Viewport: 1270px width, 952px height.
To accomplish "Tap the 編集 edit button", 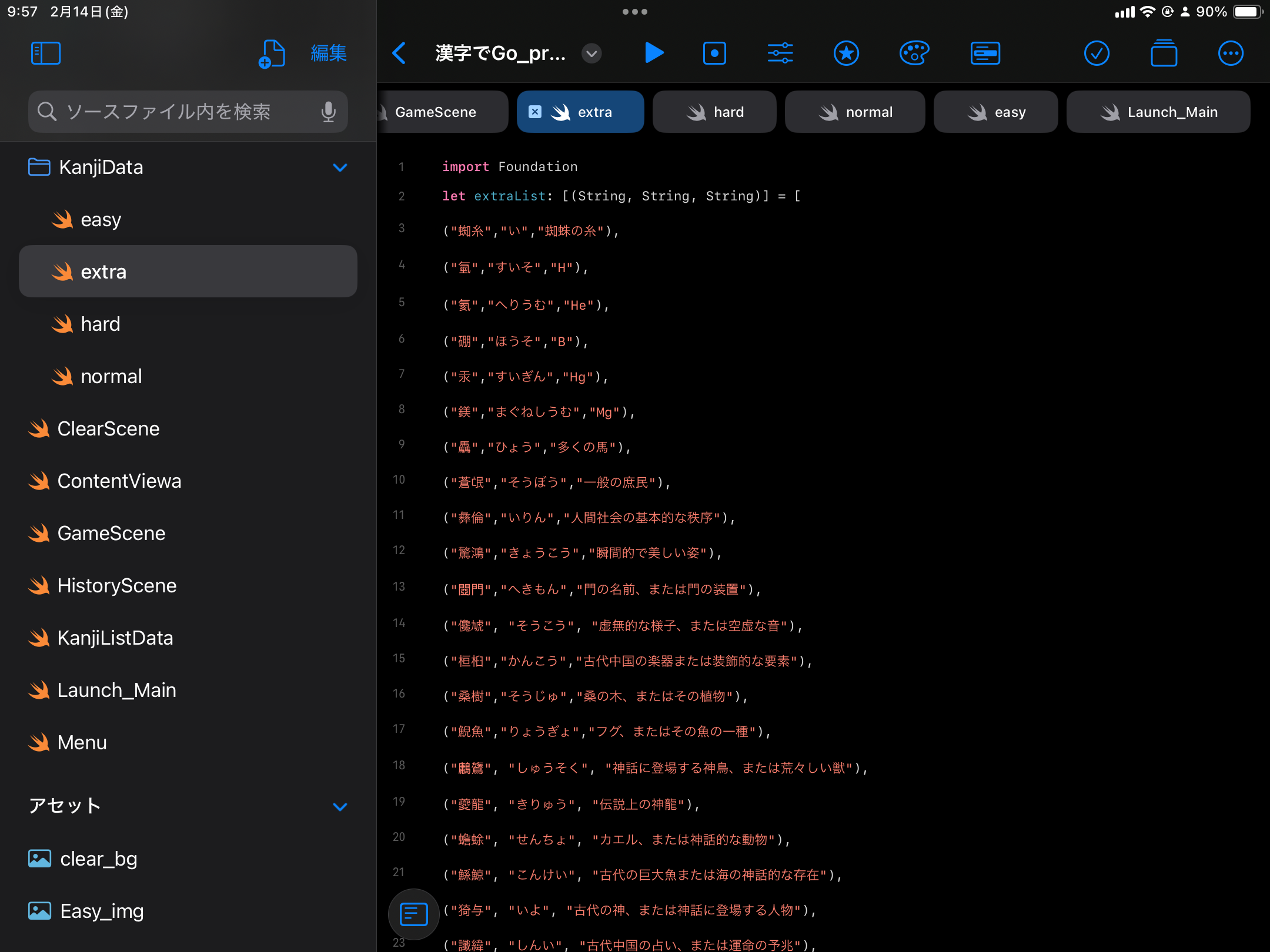I will click(x=328, y=53).
